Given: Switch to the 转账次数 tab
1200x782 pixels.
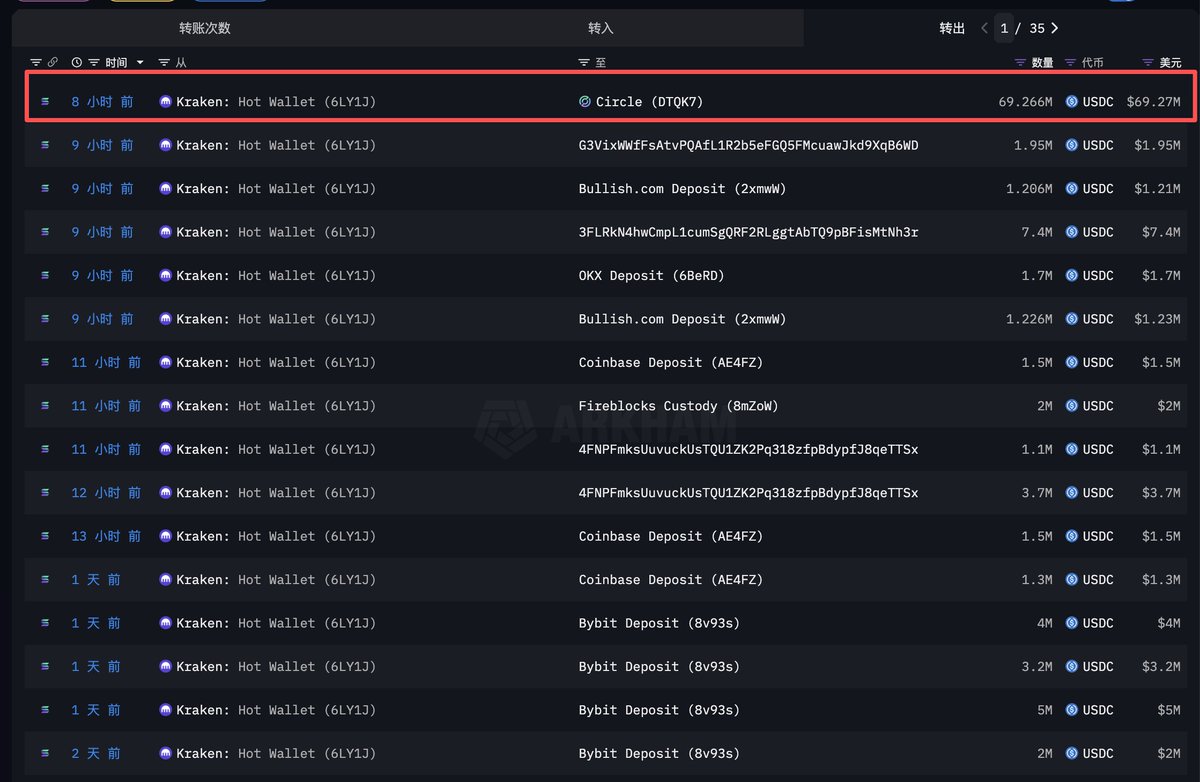Looking at the screenshot, I should point(205,28).
